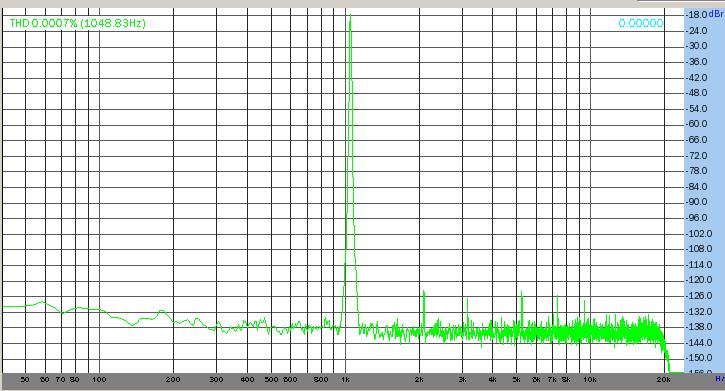This screenshot has height=391, width=725.
Task: Select the -90.0 level axis label
Action: (696, 202)
